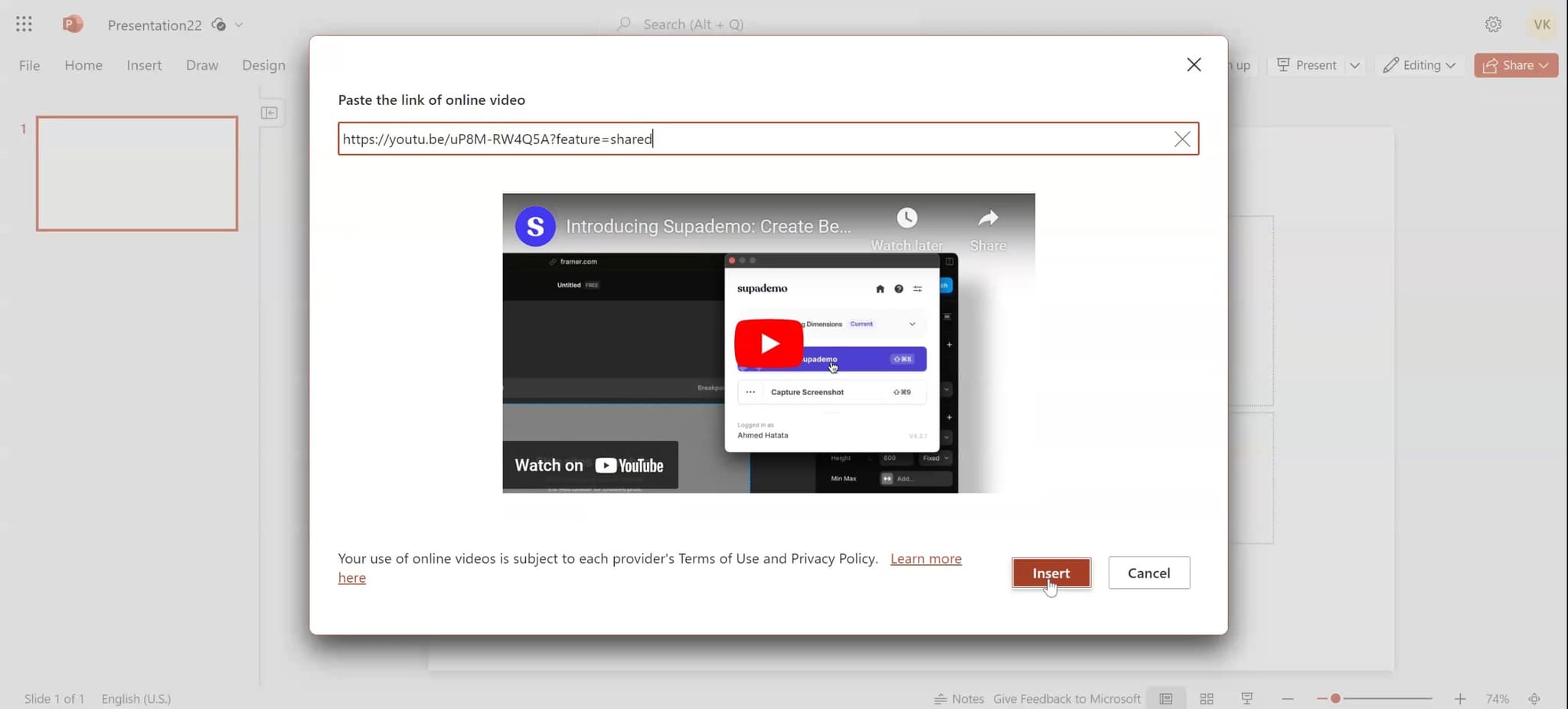Collapse the slide thumbnail pane
Viewport: 1568px width, 709px height.
click(269, 113)
